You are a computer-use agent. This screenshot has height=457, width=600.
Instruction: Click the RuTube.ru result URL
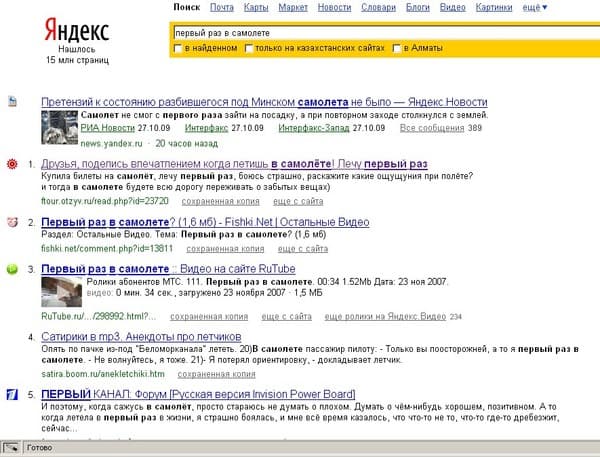(x=99, y=316)
